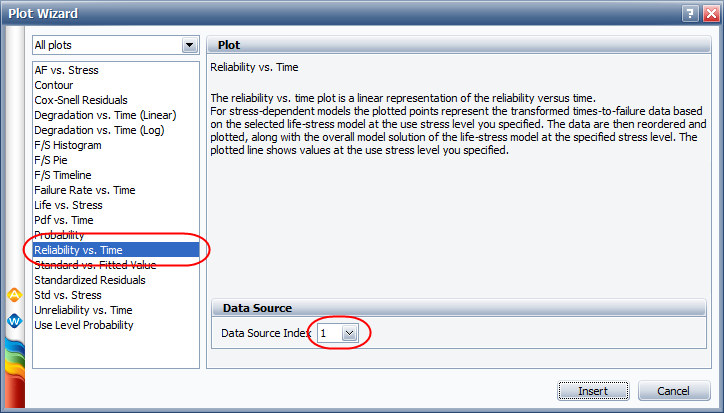The height and width of the screenshot is (413, 724).
Task: Select 'F/S Histogram' in the list
Action: (x=68, y=145)
